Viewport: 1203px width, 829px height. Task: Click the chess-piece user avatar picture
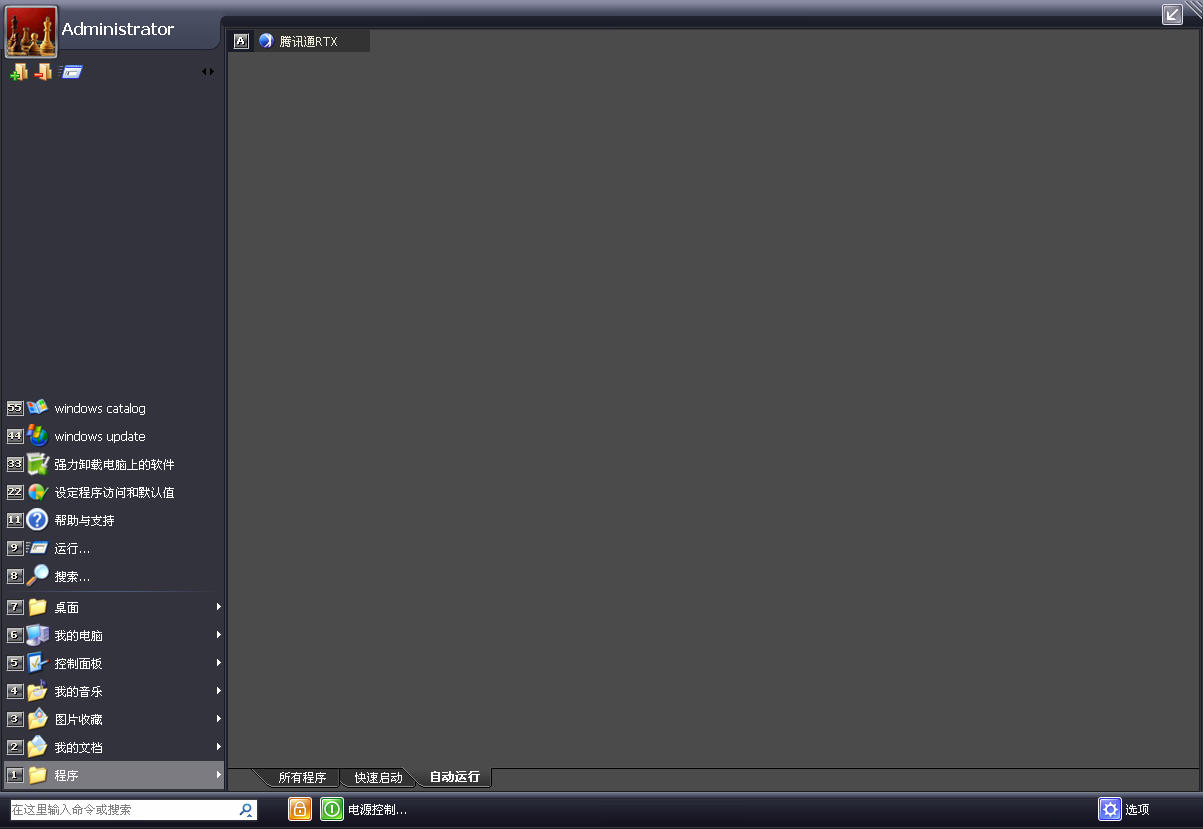pos(31,31)
